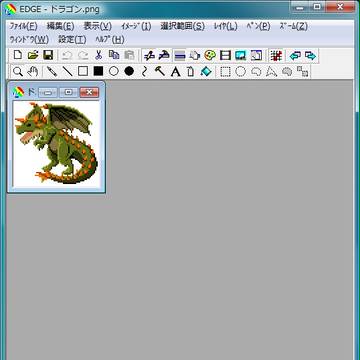Save with the floppy disk icon
This screenshot has width=360, height=360.
(48, 55)
